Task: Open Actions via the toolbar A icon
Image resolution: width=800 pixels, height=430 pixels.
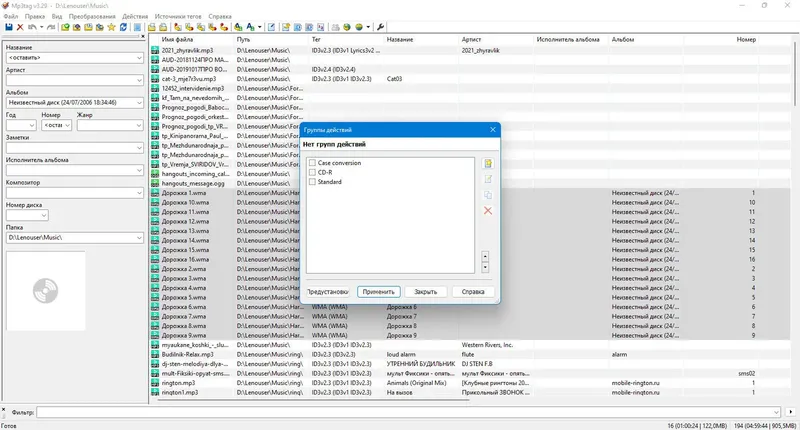Action: (x=238, y=27)
